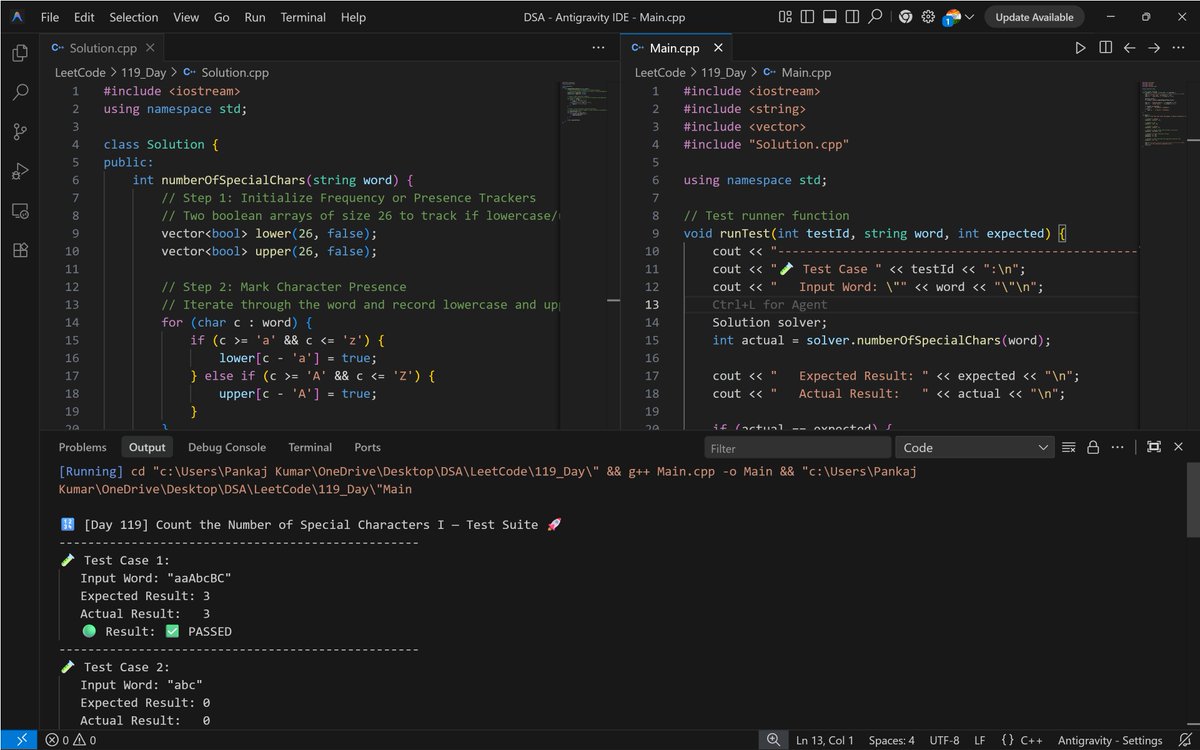This screenshot has height=750, width=1200.
Task: Open more actions in the output panel
Action: pos(1118,447)
